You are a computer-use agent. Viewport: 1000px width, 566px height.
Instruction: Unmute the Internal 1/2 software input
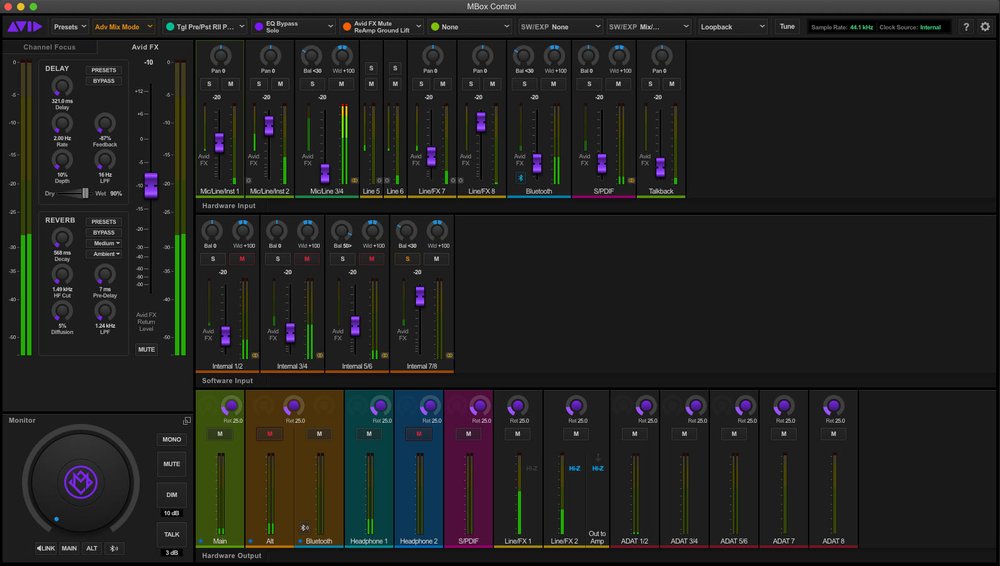pyautogui.click(x=242, y=258)
